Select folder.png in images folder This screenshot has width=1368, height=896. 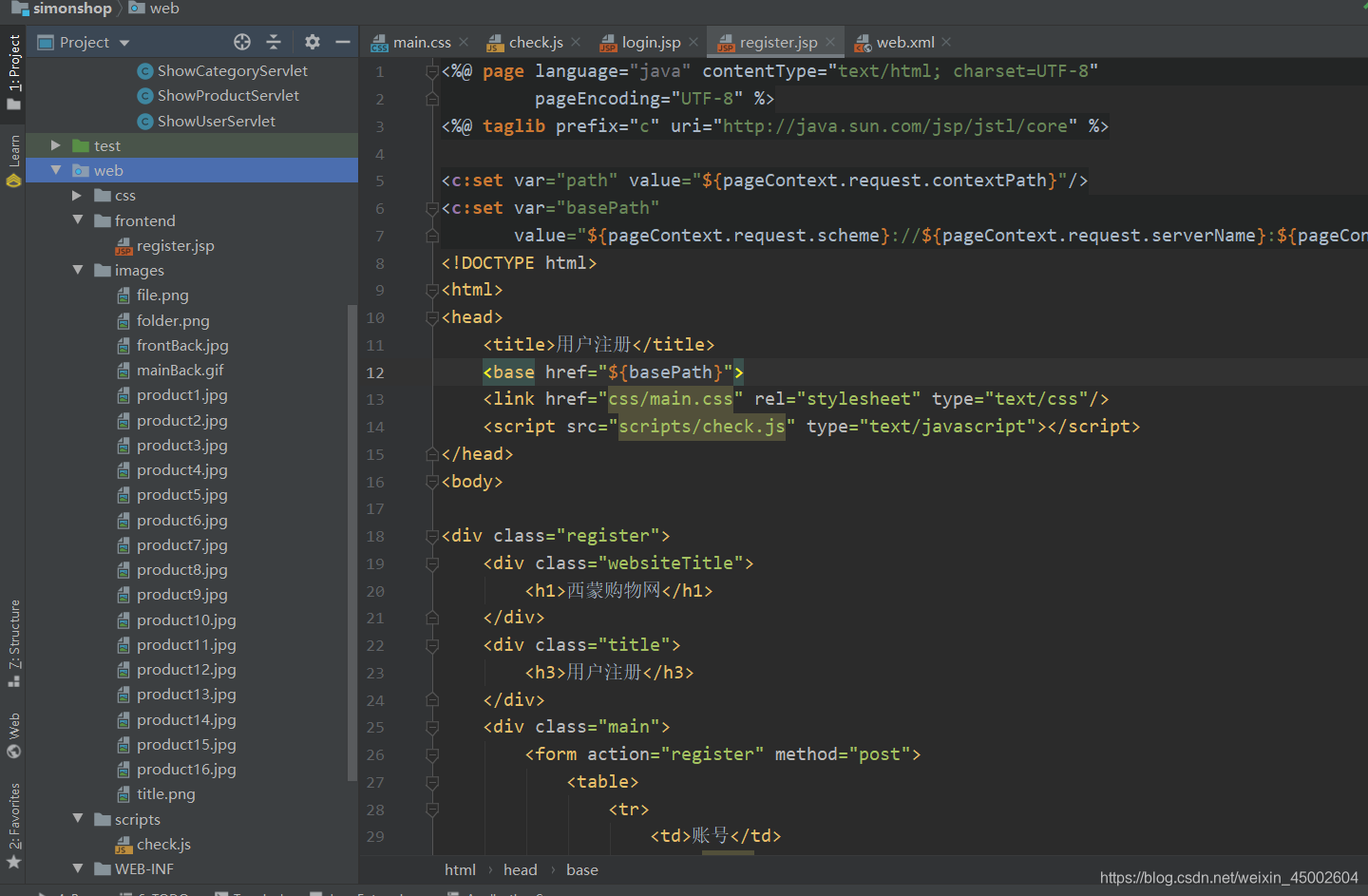click(173, 320)
